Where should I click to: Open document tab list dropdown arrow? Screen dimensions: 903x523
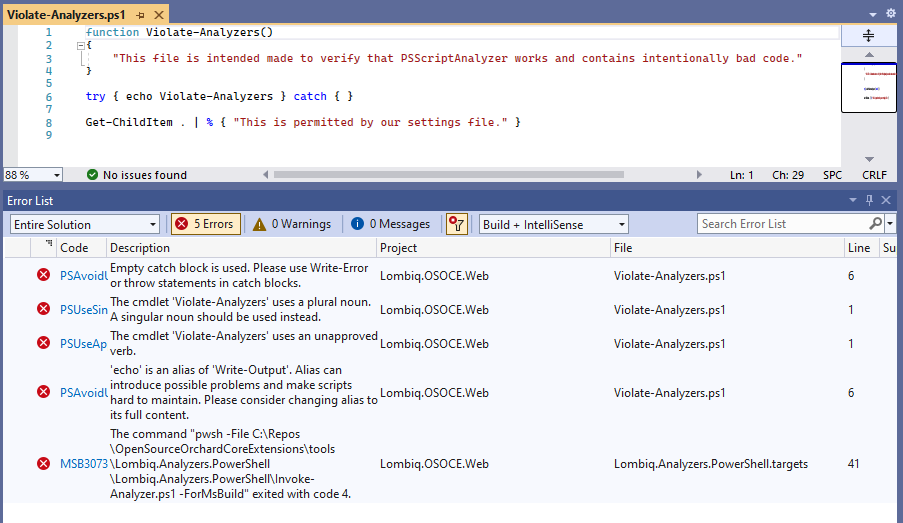coord(873,14)
